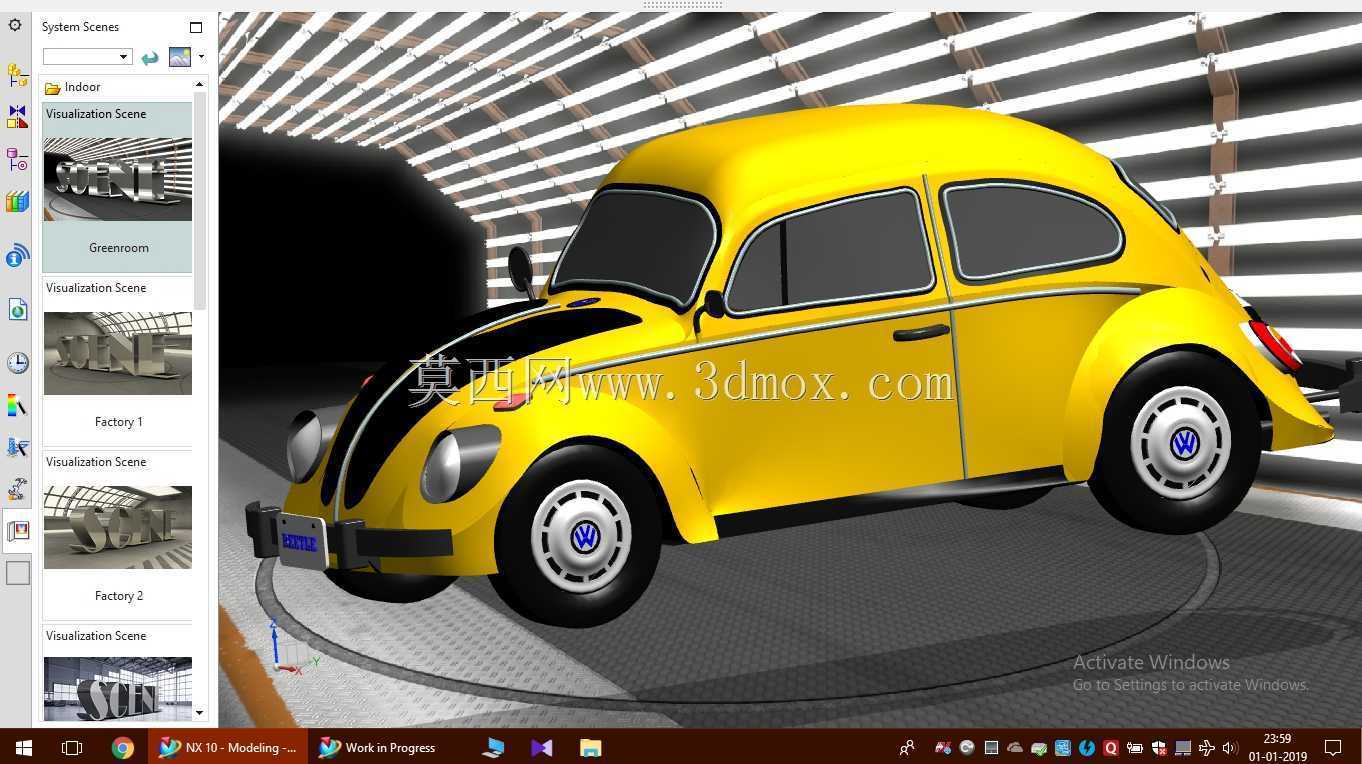Viewport: 1362px width, 764px height.
Task: Click the scenes list scroll up arrow
Action: click(x=200, y=84)
